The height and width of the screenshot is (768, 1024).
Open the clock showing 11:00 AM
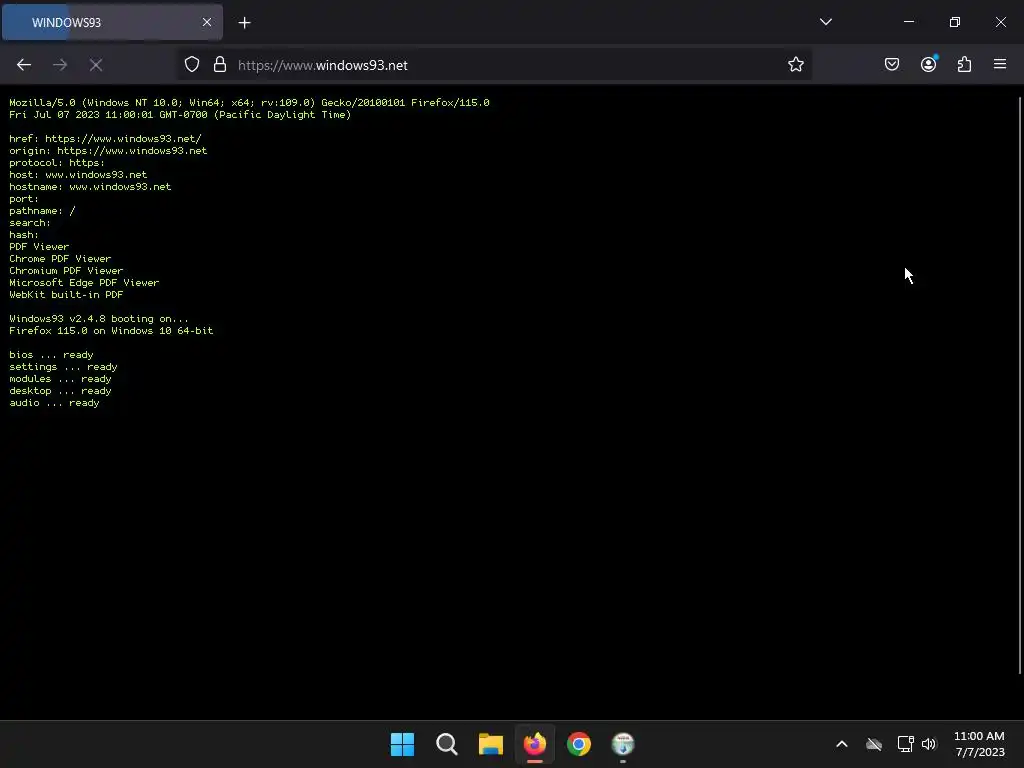(979, 744)
